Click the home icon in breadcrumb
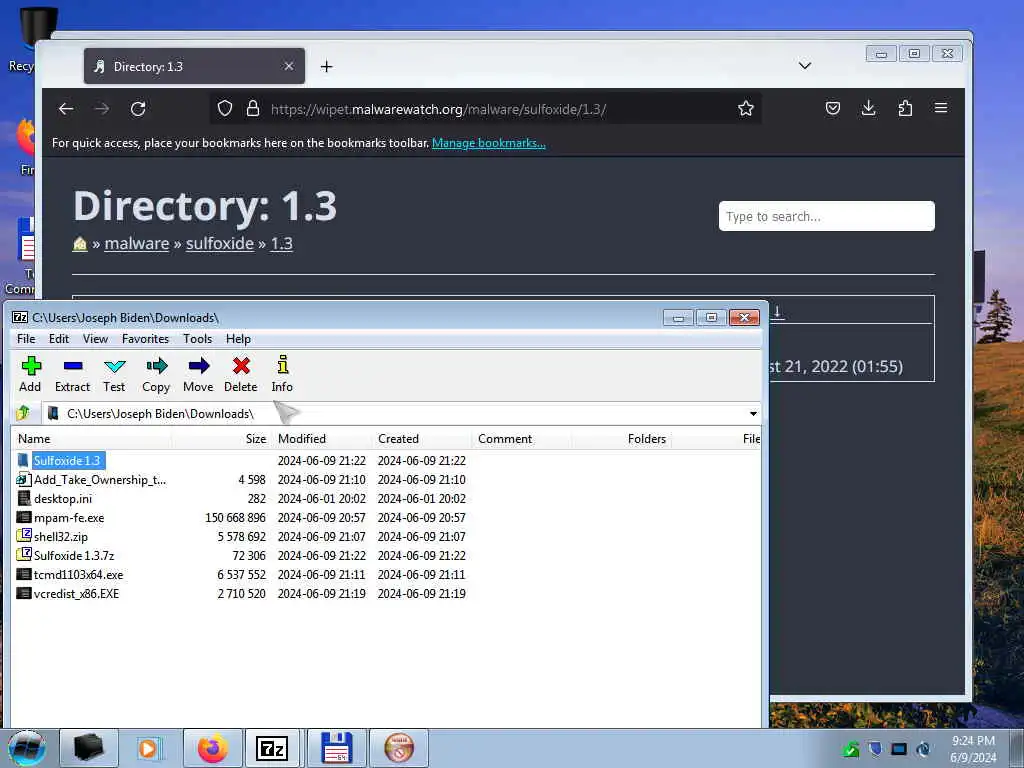The height and width of the screenshot is (768, 1024). [x=80, y=244]
